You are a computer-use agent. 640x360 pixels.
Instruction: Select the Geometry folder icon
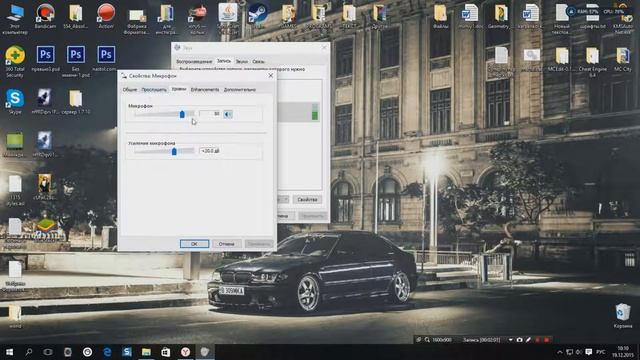pos(500,16)
